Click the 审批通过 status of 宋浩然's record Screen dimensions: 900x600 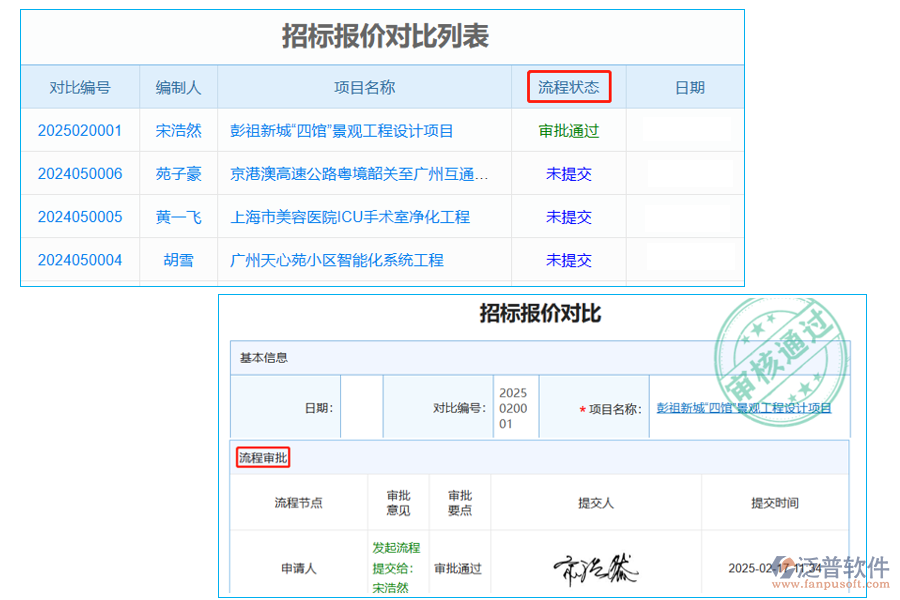click(x=569, y=130)
